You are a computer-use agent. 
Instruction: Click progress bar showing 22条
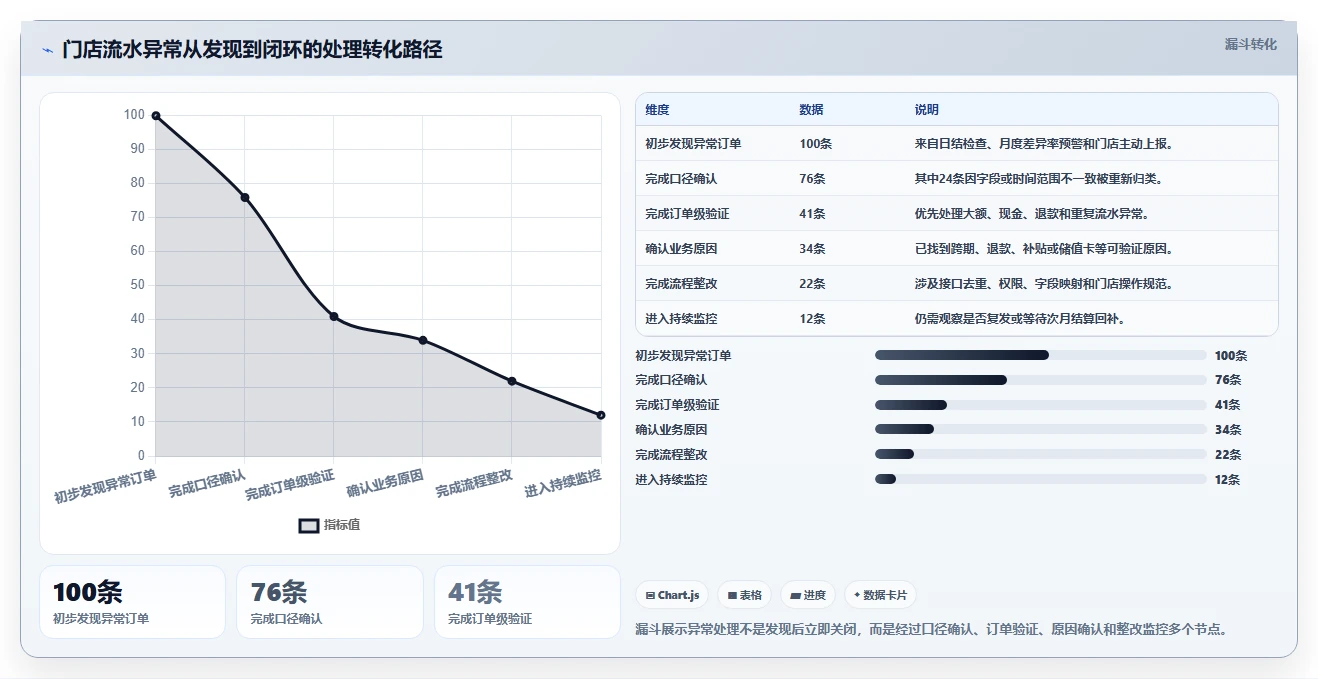[1041, 454]
